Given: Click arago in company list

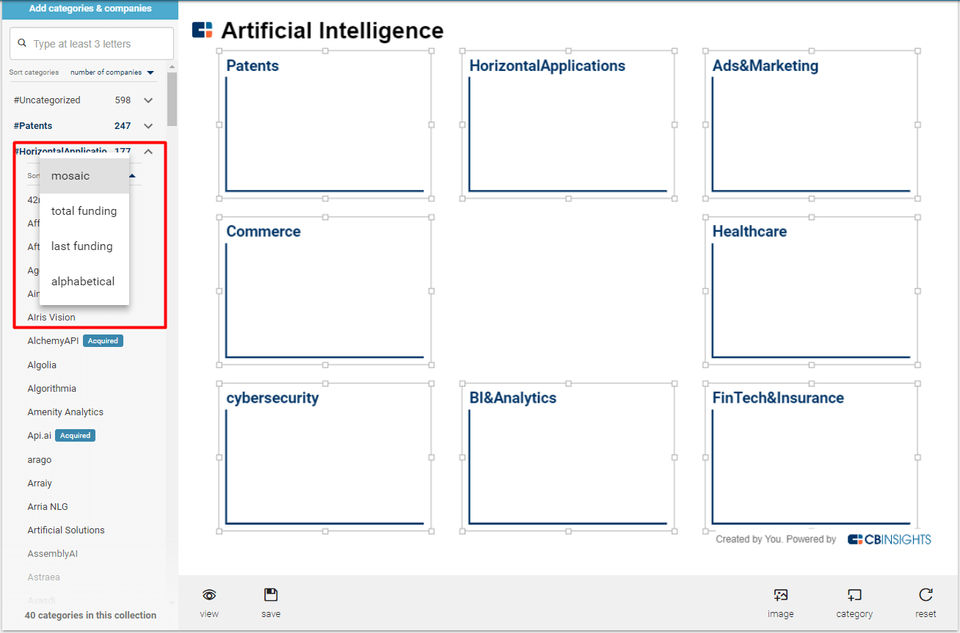Looking at the screenshot, I should coord(39,460).
